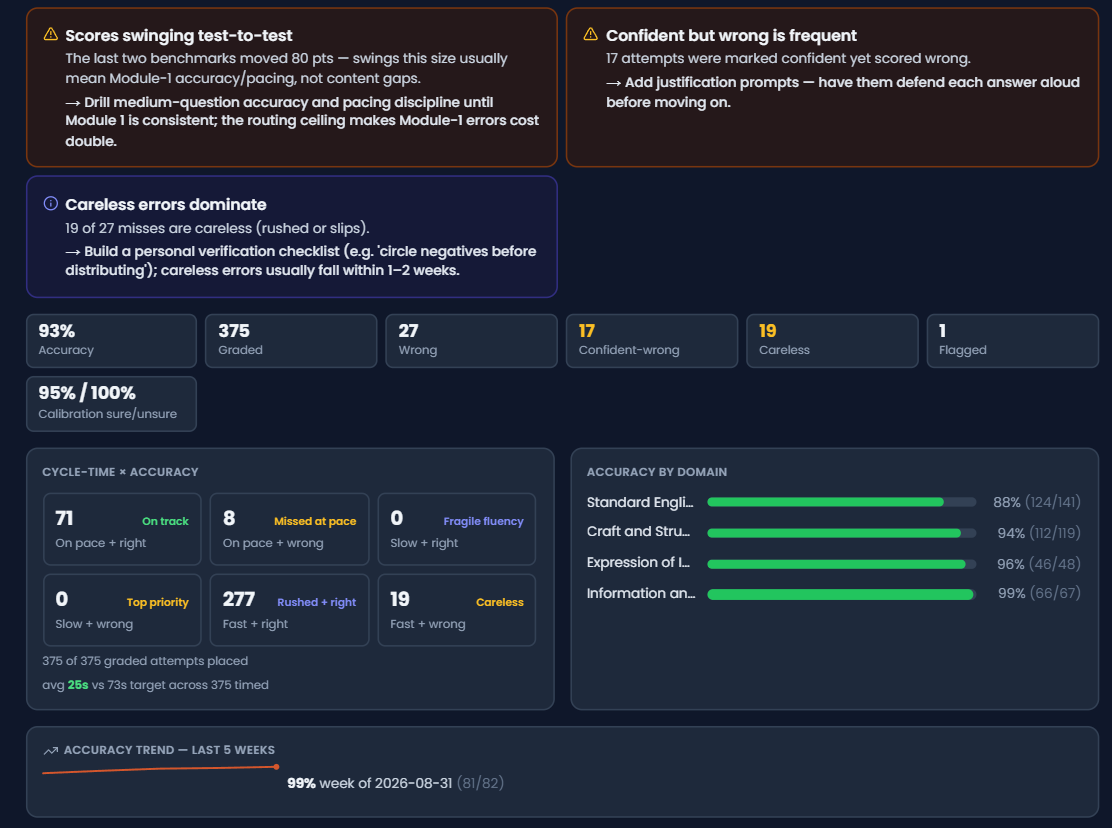
Task: Select the Top priority quadrant cell
Action: [x=122, y=610]
